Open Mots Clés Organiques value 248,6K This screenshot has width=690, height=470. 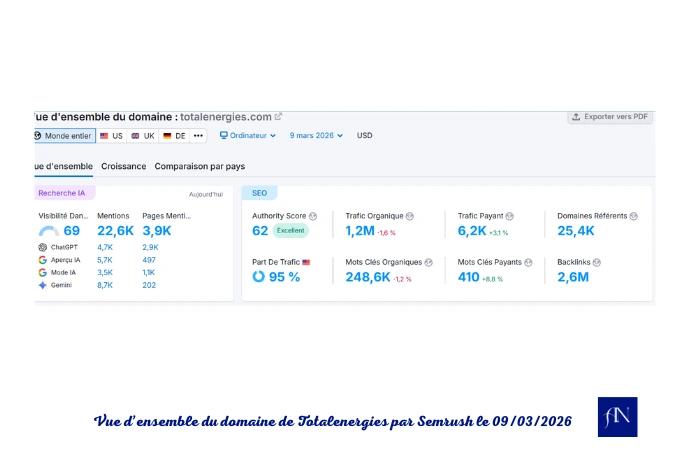tap(367, 277)
